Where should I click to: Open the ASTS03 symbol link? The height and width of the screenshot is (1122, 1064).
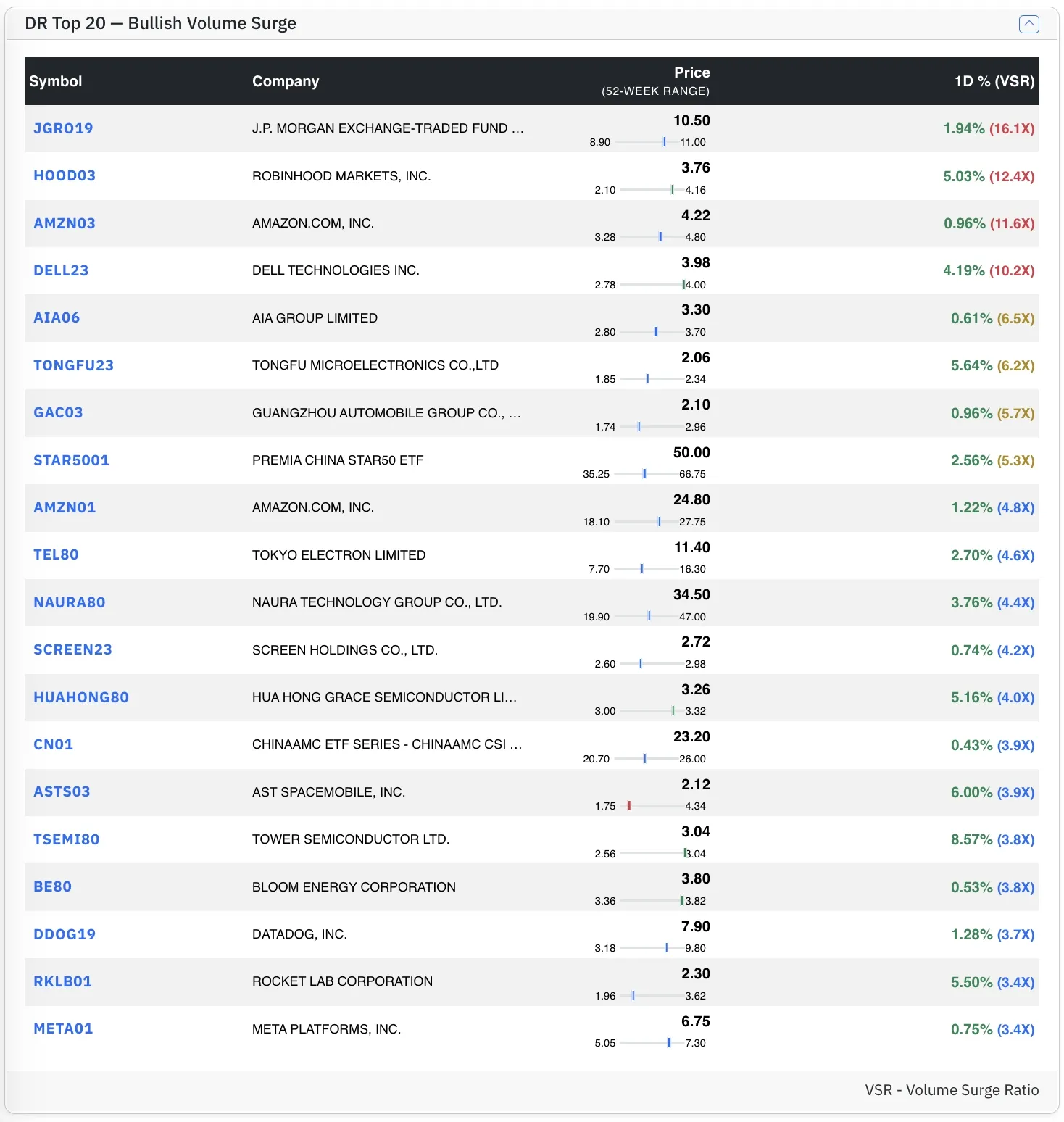click(x=62, y=791)
